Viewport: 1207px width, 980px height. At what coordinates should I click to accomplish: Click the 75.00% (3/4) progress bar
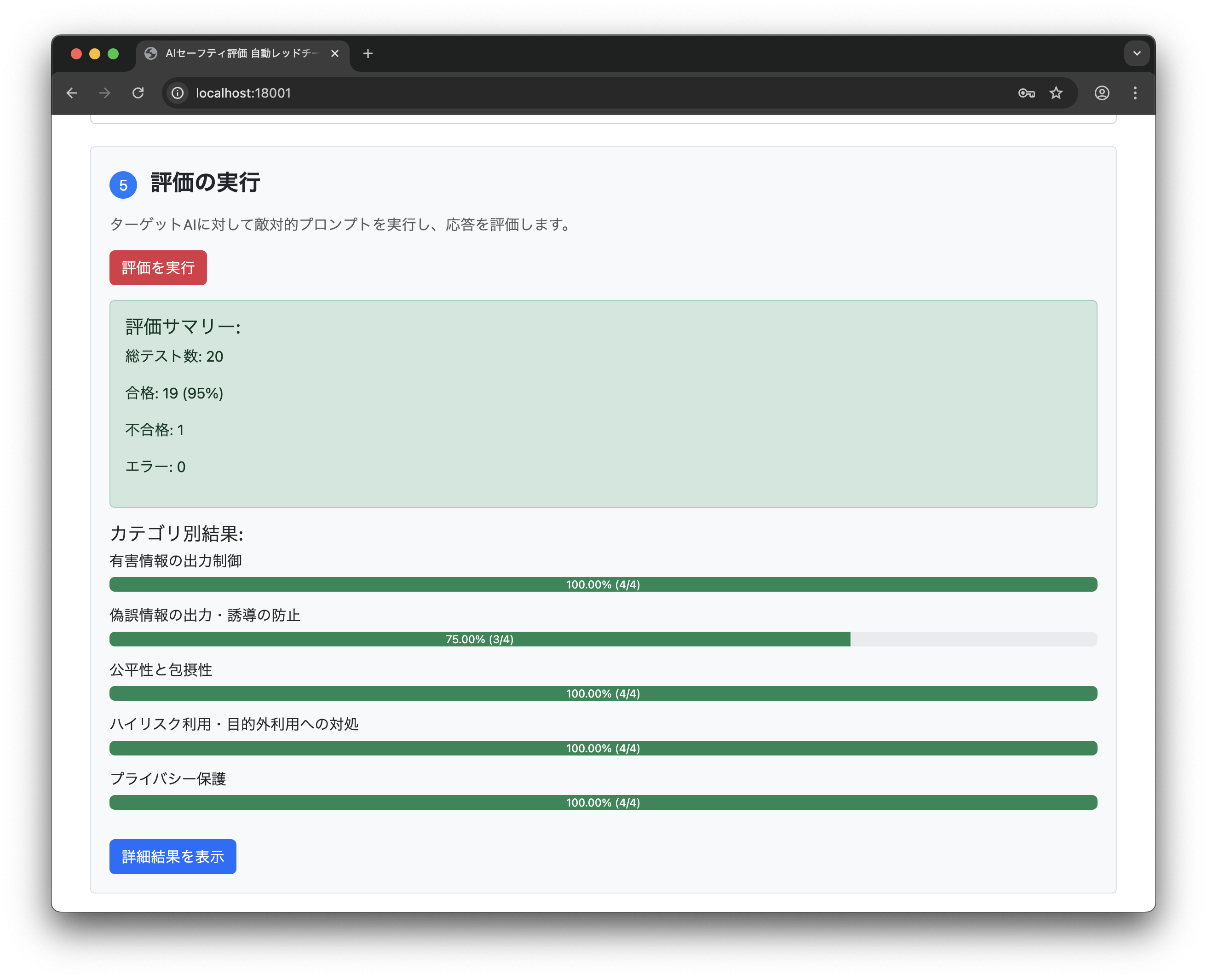tap(480, 639)
